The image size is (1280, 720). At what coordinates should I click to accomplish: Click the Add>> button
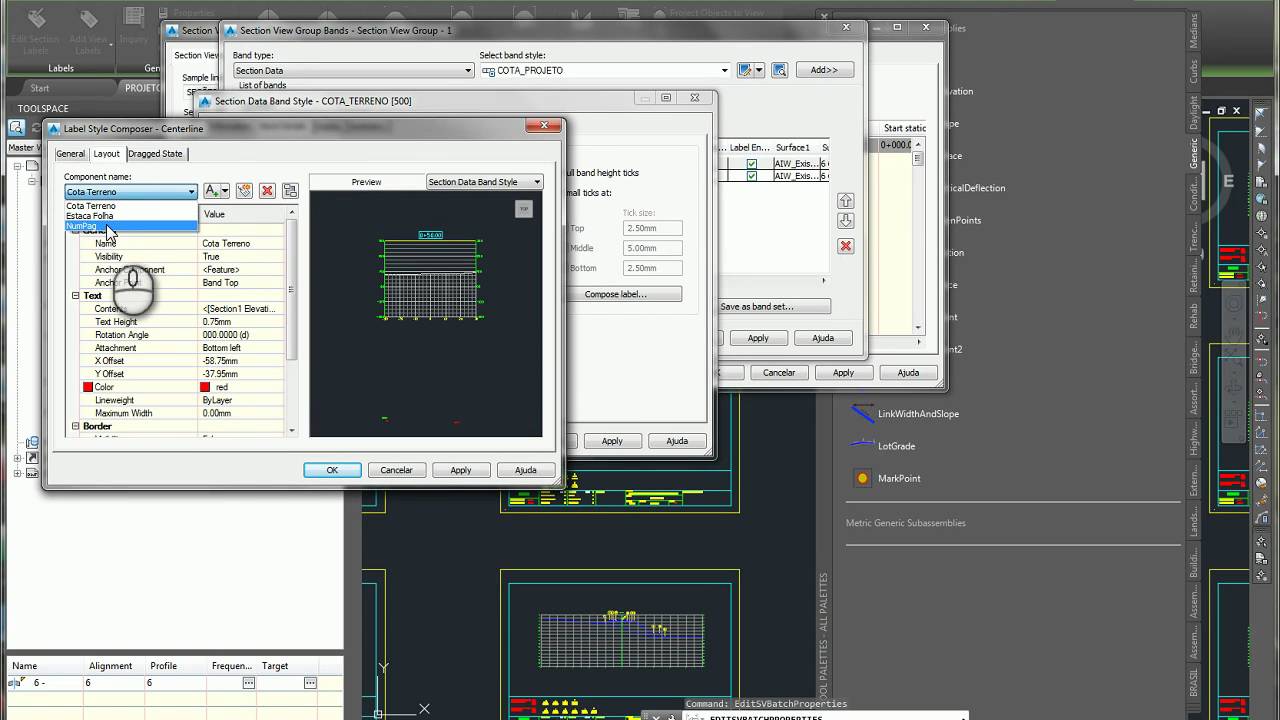point(824,70)
